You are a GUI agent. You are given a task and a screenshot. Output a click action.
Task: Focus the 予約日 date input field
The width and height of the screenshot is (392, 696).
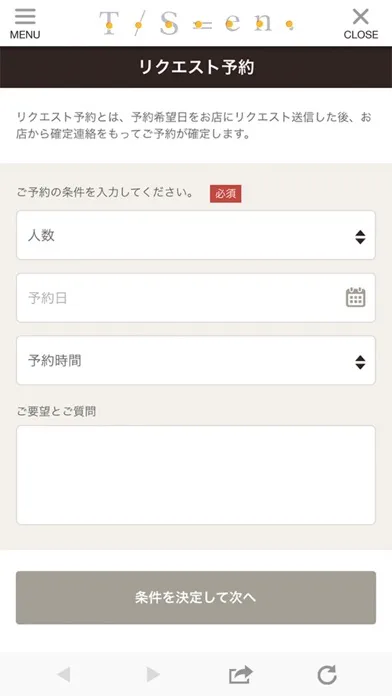click(x=196, y=298)
